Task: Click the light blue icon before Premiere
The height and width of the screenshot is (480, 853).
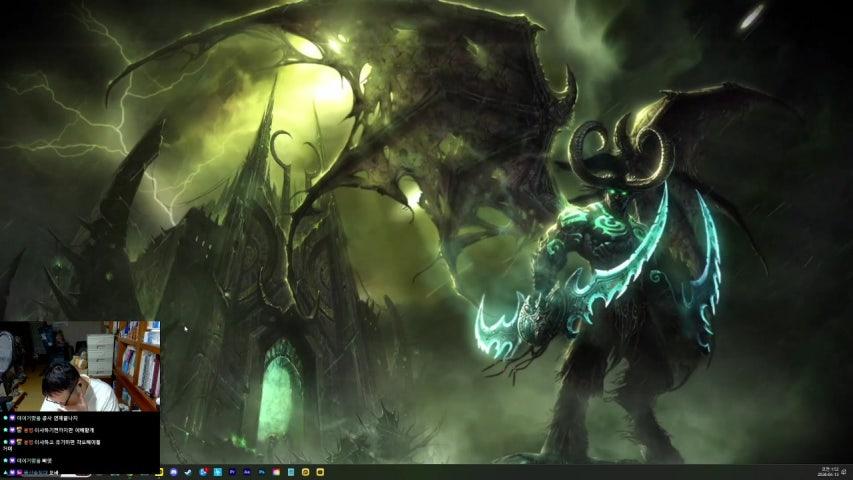Action: [217, 471]
